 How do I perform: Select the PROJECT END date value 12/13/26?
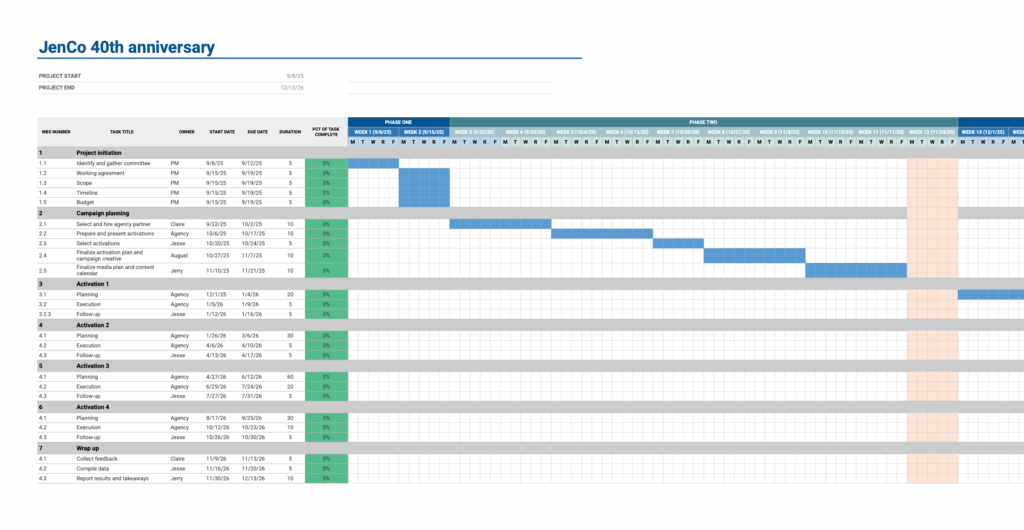pyautogui.click(x=292, y=88)
